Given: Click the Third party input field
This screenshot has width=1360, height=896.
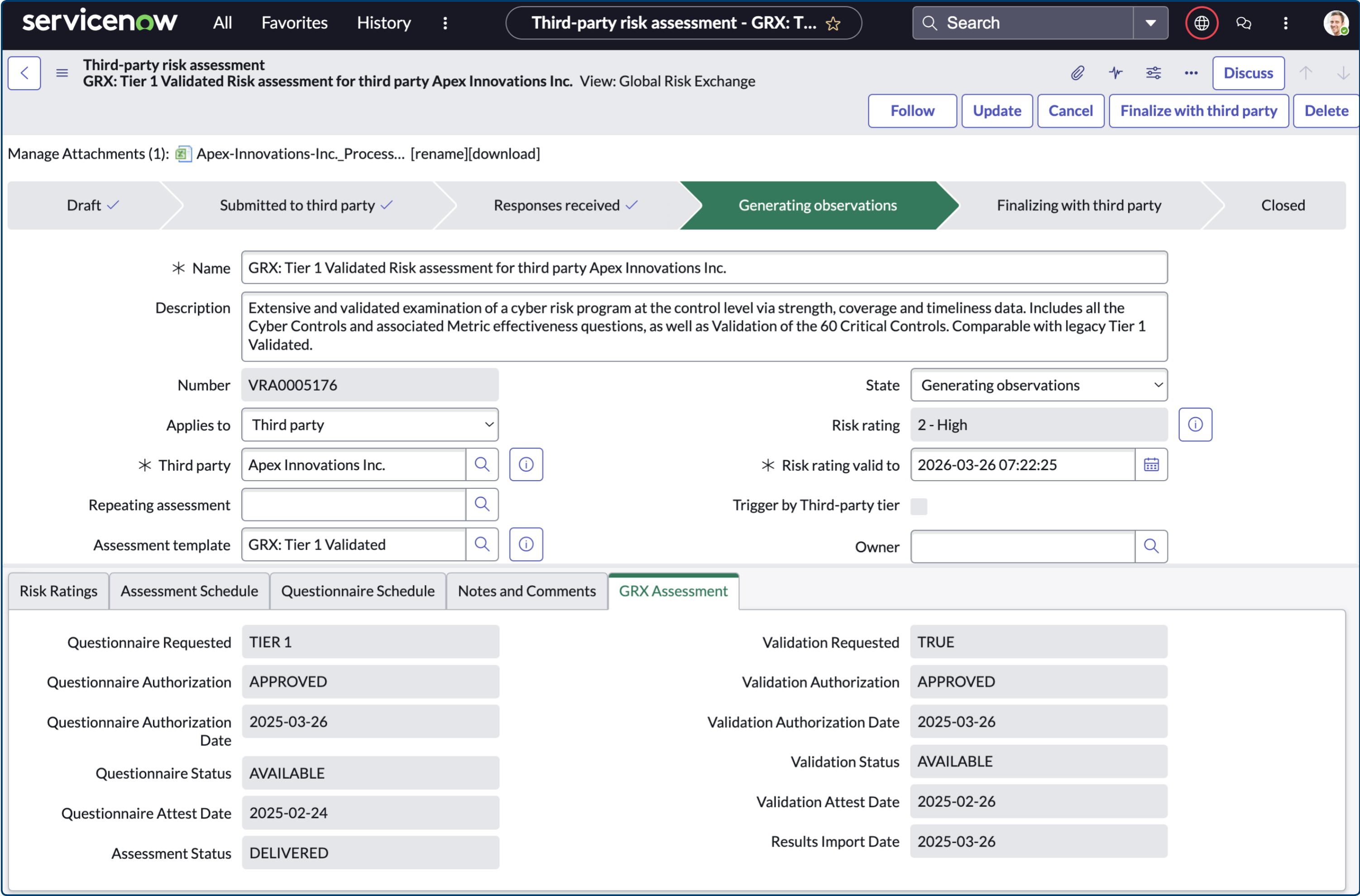Looking at the screenshot, I should pyautogui.click(x=354, y=465).
